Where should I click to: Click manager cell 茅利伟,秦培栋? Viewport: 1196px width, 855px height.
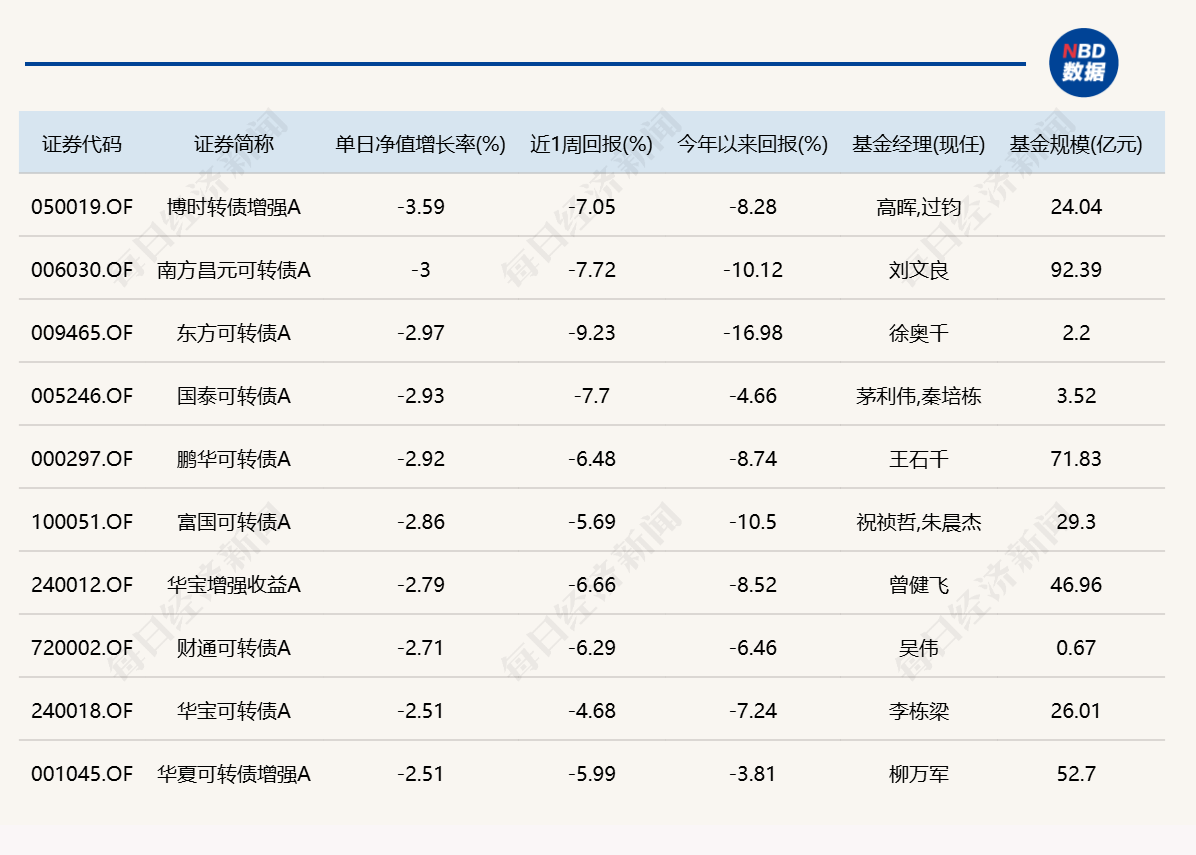[918, 396]
